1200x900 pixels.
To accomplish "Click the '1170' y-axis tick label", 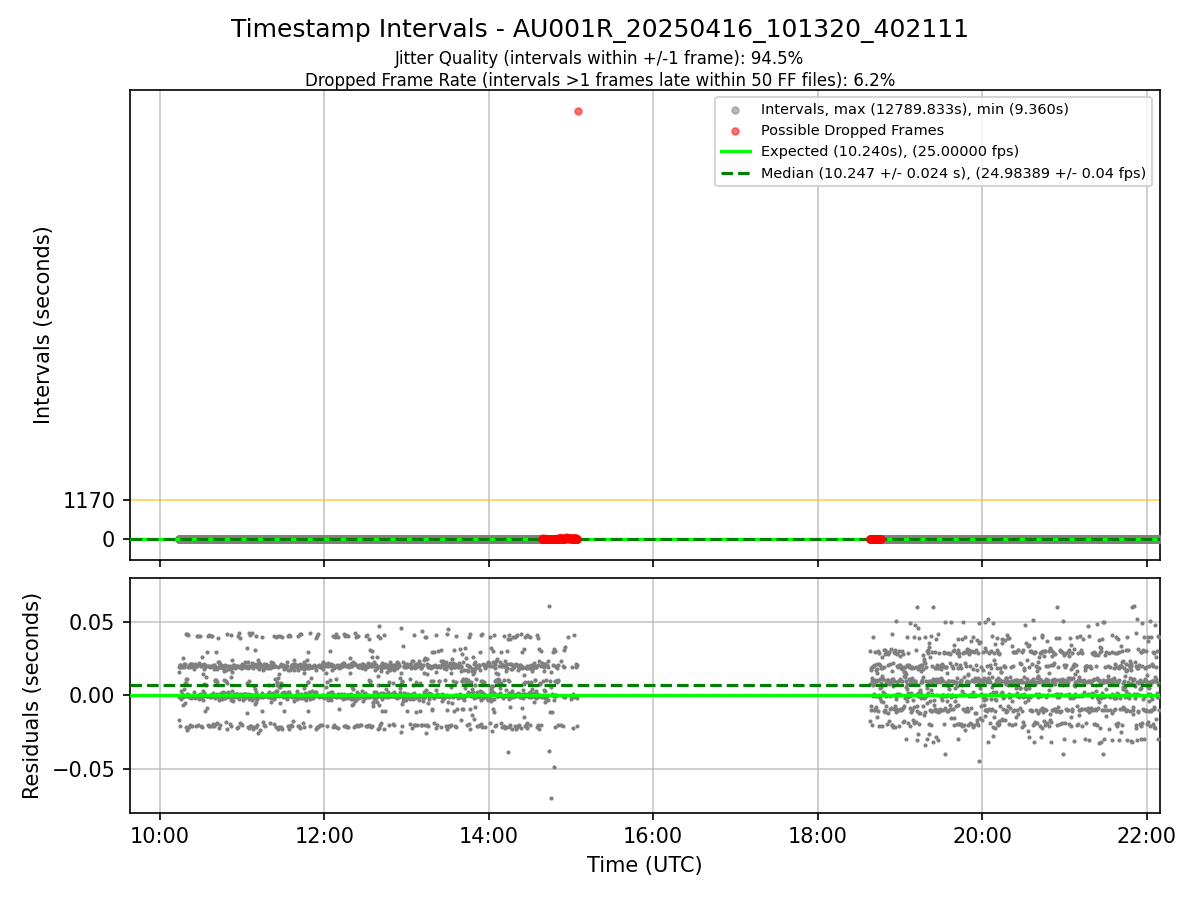I will click(x=91, y=500).
